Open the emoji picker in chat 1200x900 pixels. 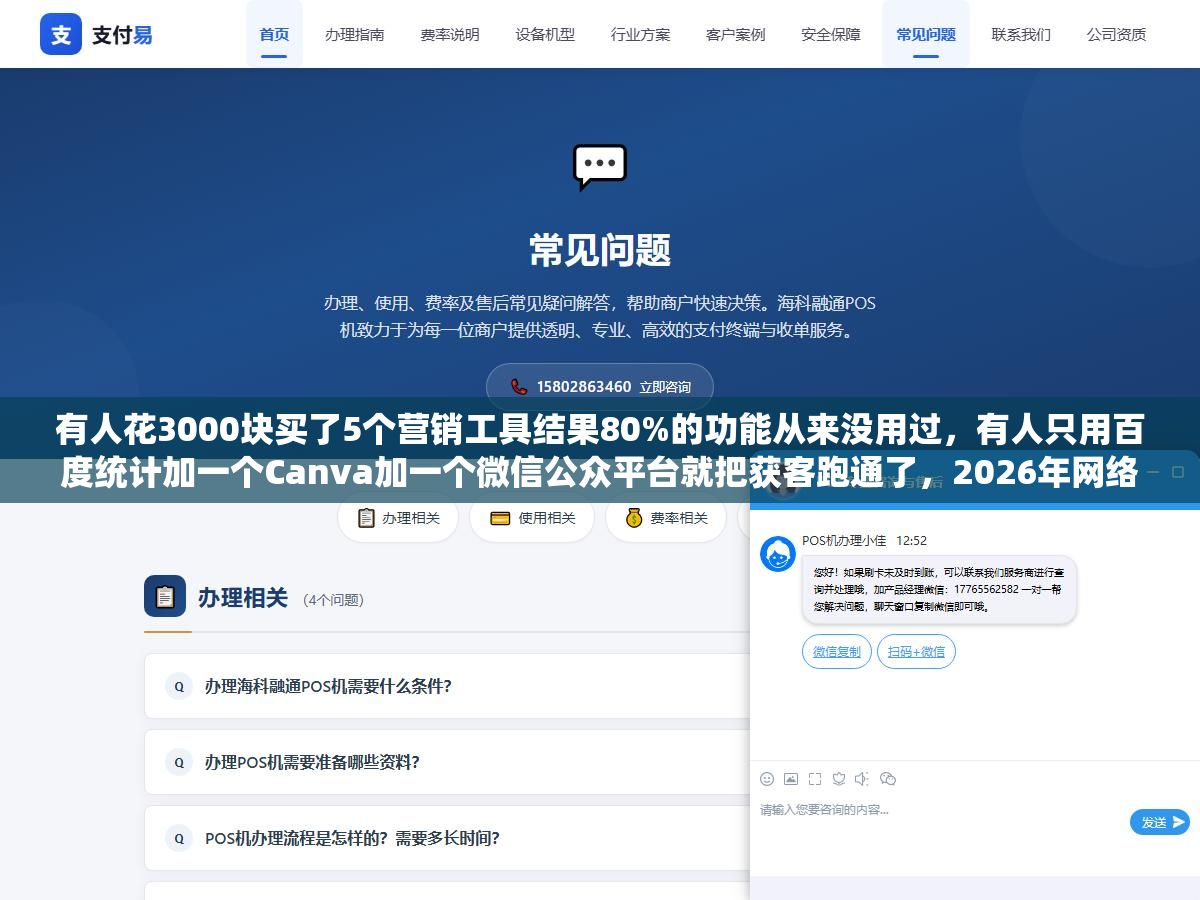pos(767,779)
